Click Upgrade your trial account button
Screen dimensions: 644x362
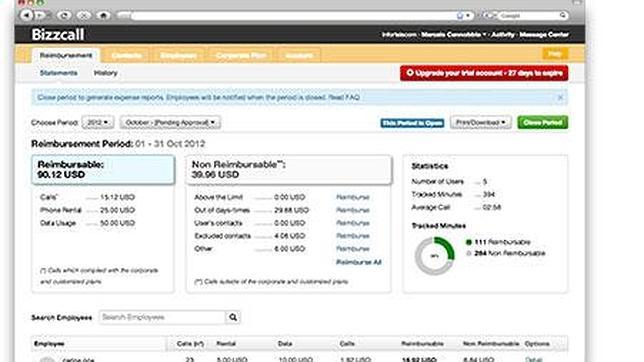(x=484, y=73)
